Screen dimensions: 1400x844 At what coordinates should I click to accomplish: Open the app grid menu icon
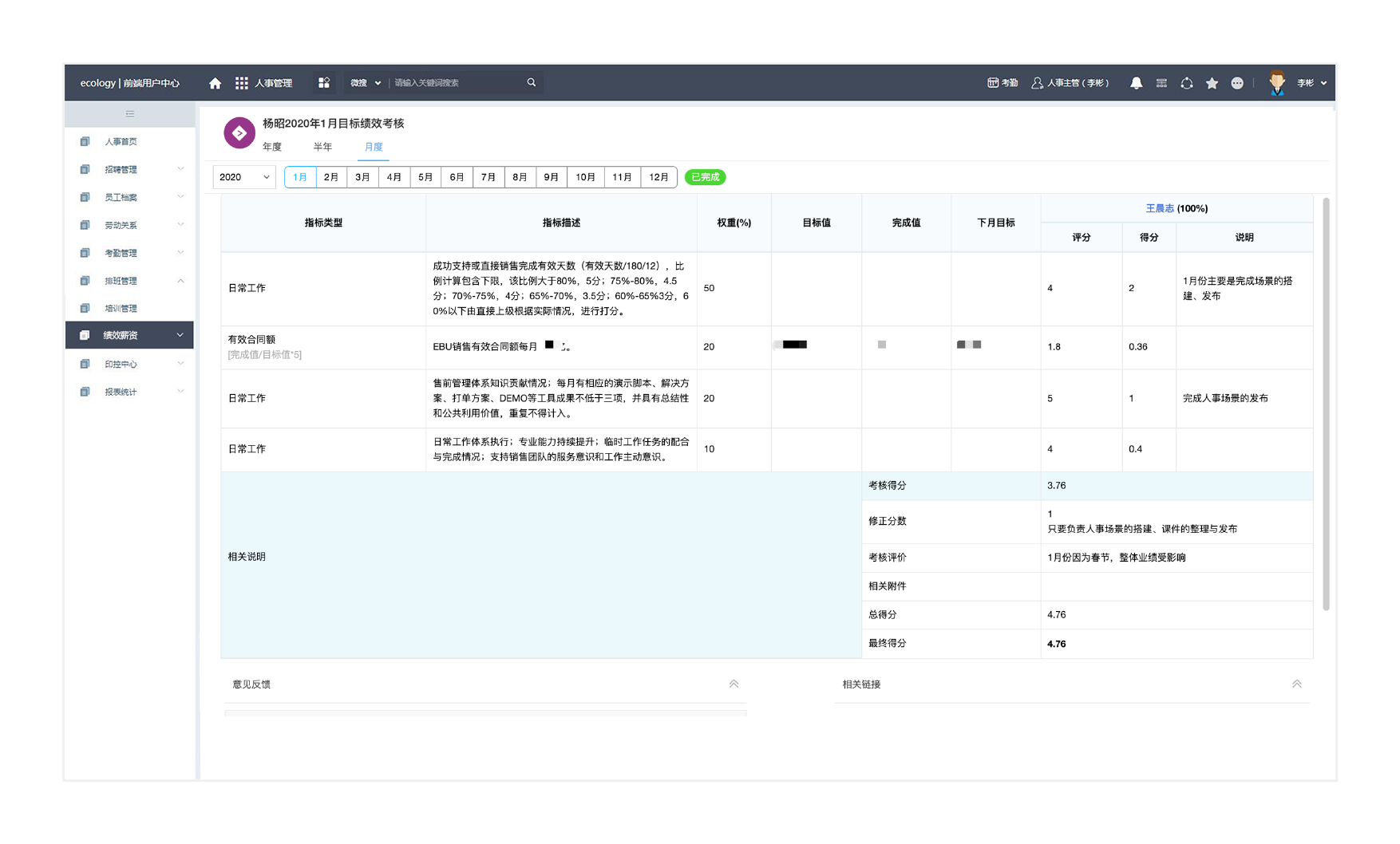pyautogui.click(x=241, y=83)
